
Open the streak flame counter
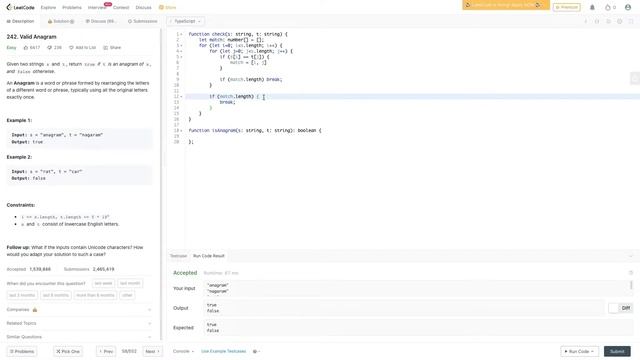click(x=610, y=7)
